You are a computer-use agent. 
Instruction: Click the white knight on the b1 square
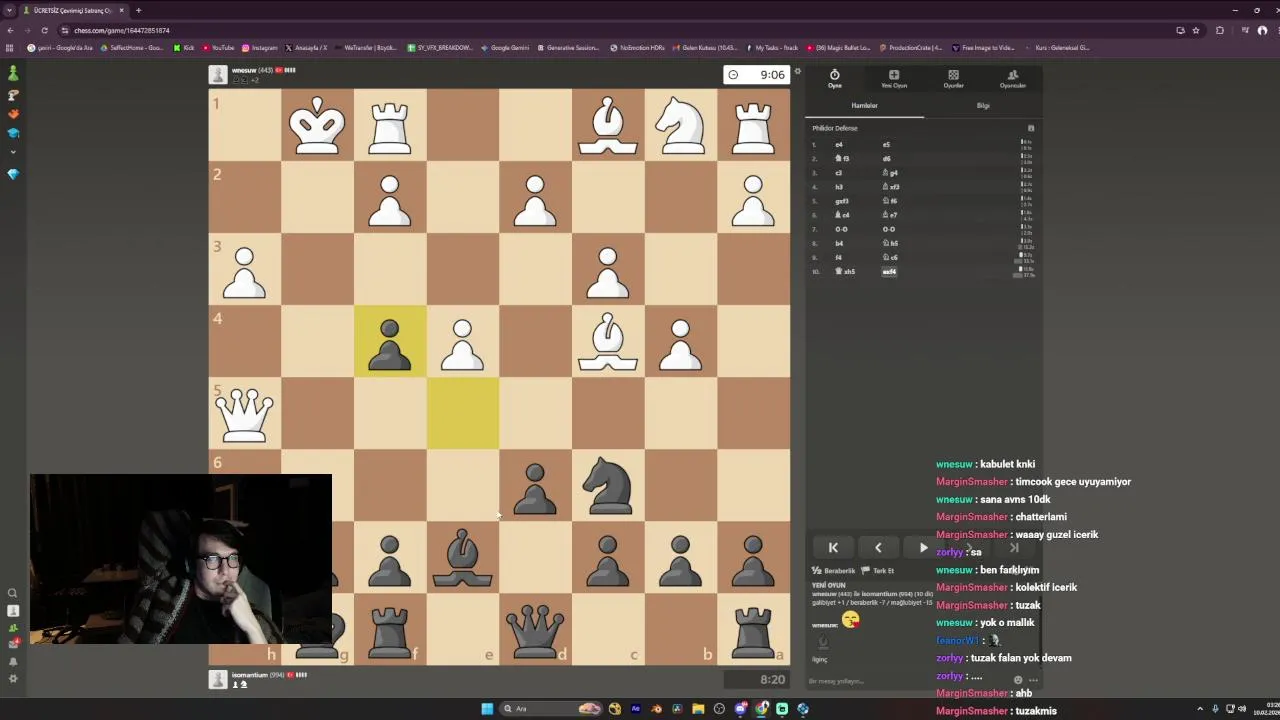point(680,125)
